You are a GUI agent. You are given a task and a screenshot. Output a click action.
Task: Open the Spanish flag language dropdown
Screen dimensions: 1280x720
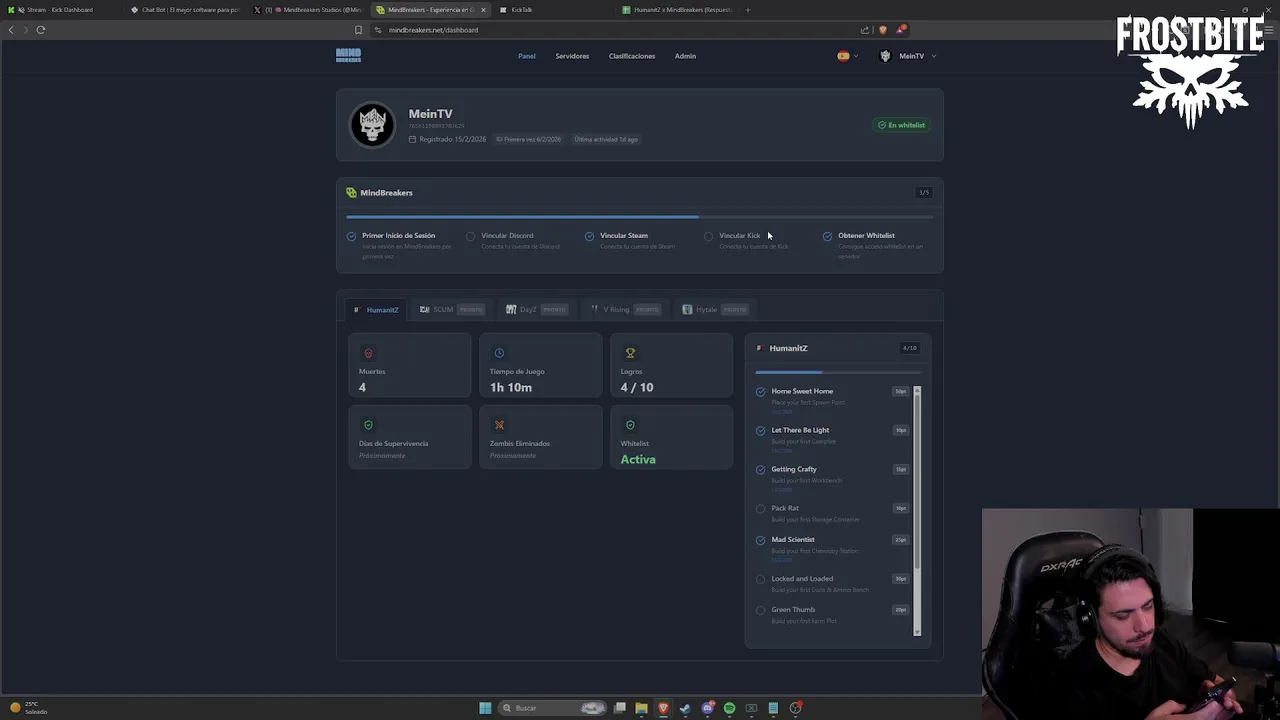point(847,56)
